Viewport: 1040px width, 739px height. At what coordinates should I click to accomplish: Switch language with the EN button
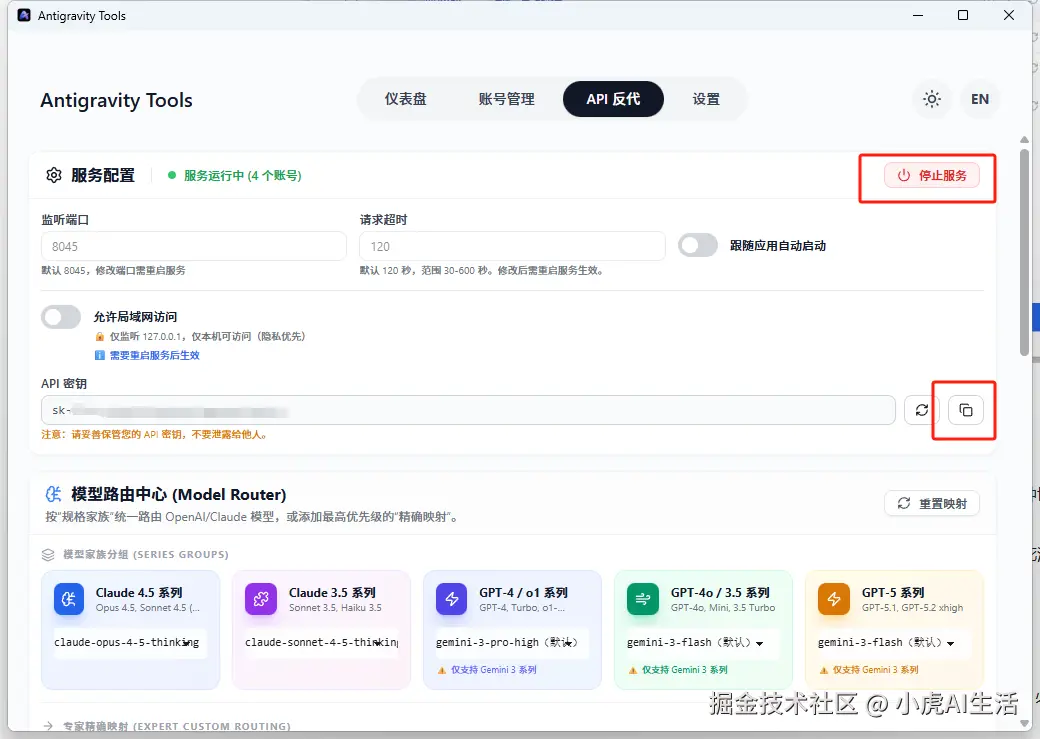pyautogui.click(x=980, y=100)
